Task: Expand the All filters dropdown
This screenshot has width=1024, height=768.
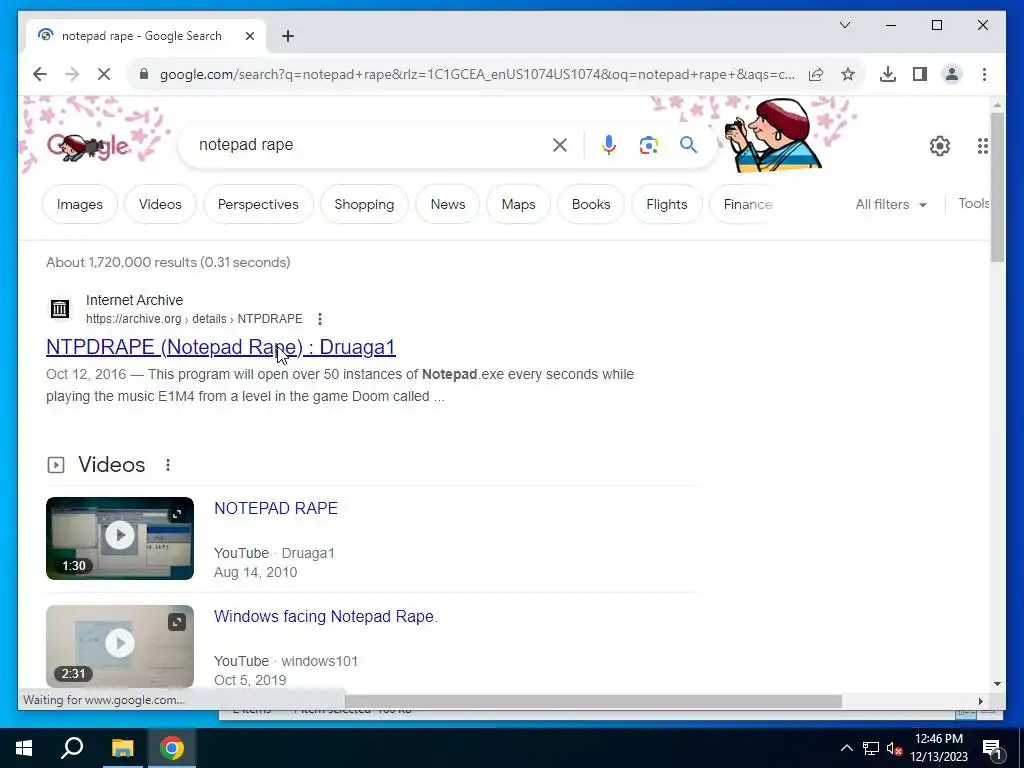Action: click(x=891, y=204)
